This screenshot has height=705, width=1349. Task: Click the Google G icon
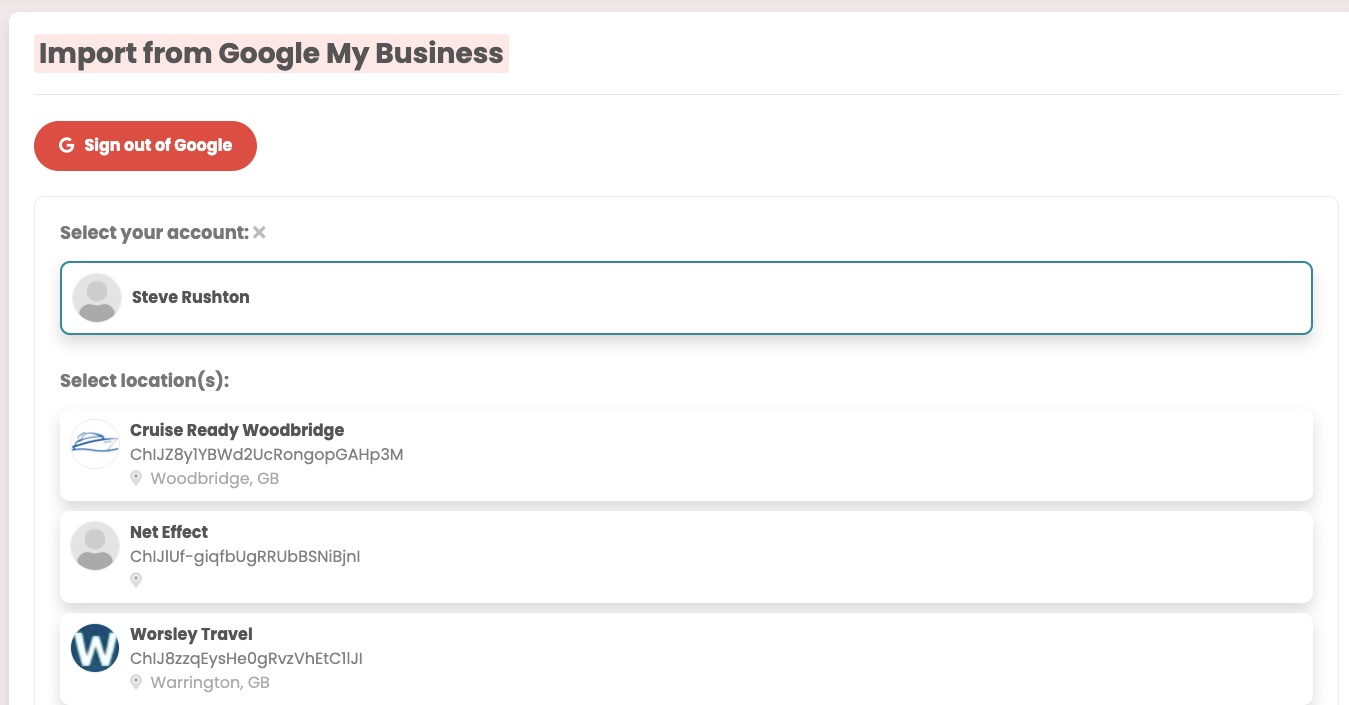pyautogui.click(x=67, y=146)
